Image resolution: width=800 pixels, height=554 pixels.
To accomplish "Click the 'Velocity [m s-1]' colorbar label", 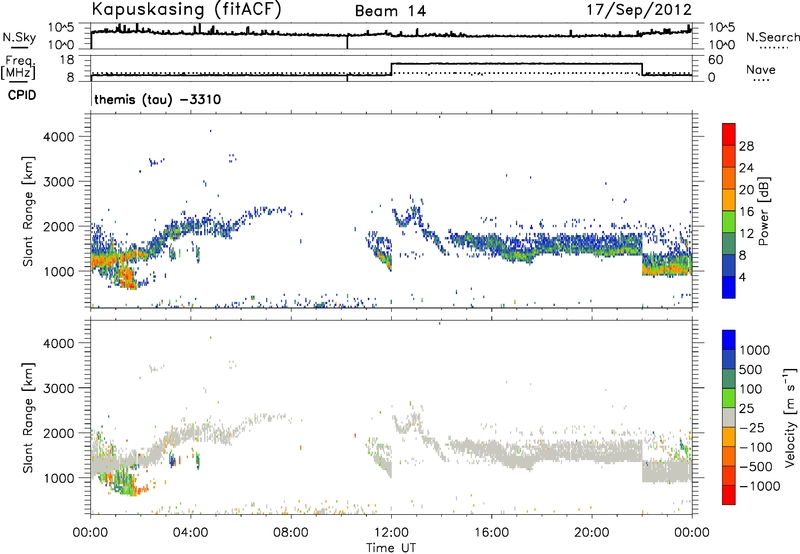I will point(790,417).
